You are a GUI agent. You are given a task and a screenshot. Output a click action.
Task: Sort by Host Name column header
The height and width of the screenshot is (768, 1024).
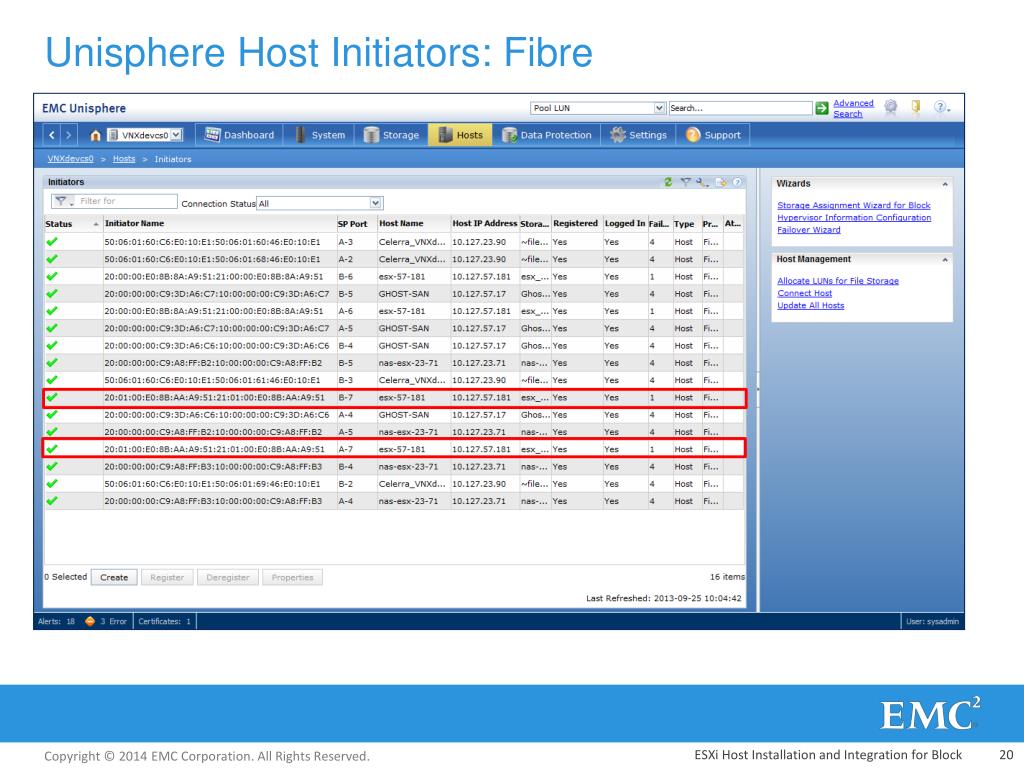click(x=414, y=224)
